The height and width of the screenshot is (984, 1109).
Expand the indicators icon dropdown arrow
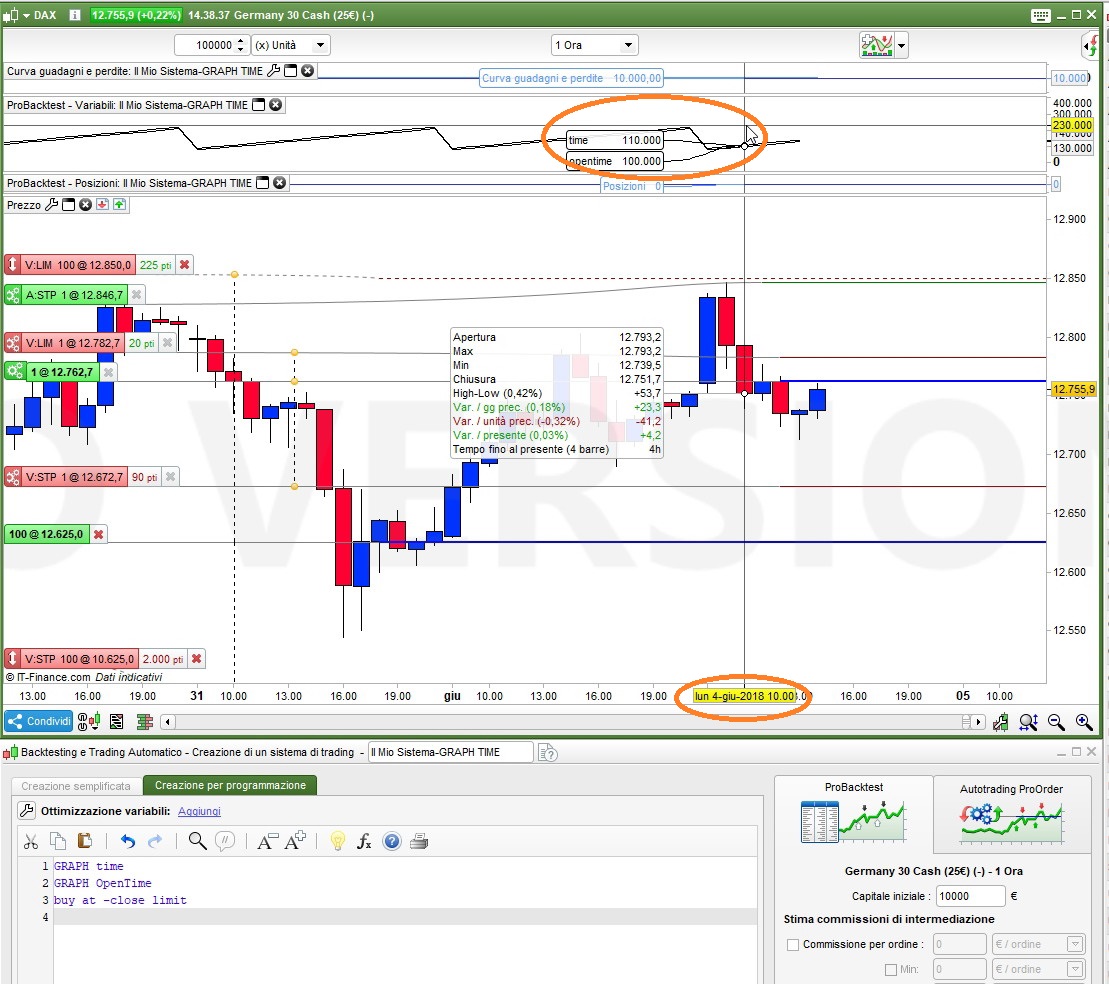tap(901, 46)
